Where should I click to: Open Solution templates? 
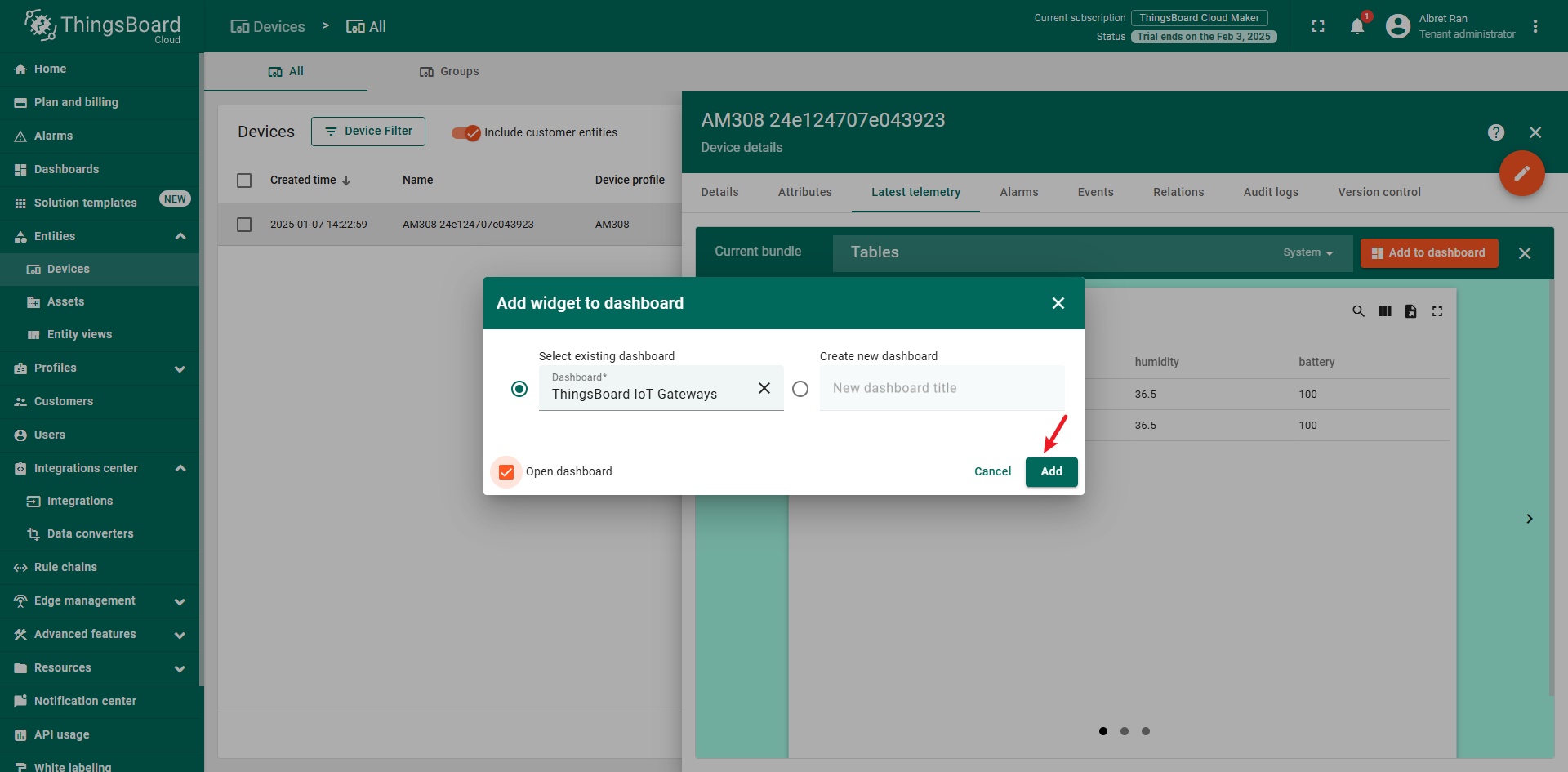[x=100, y=203]
